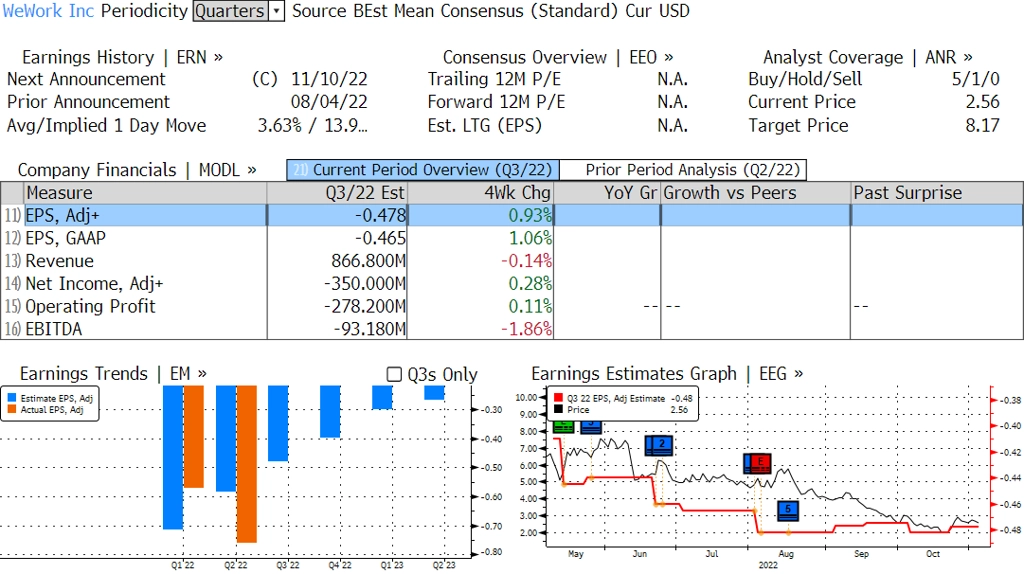The height and width of the screenshot is (574, 1024).
Task: Click the Q3'22 blue estimate bar
Action: click(278, 423)
